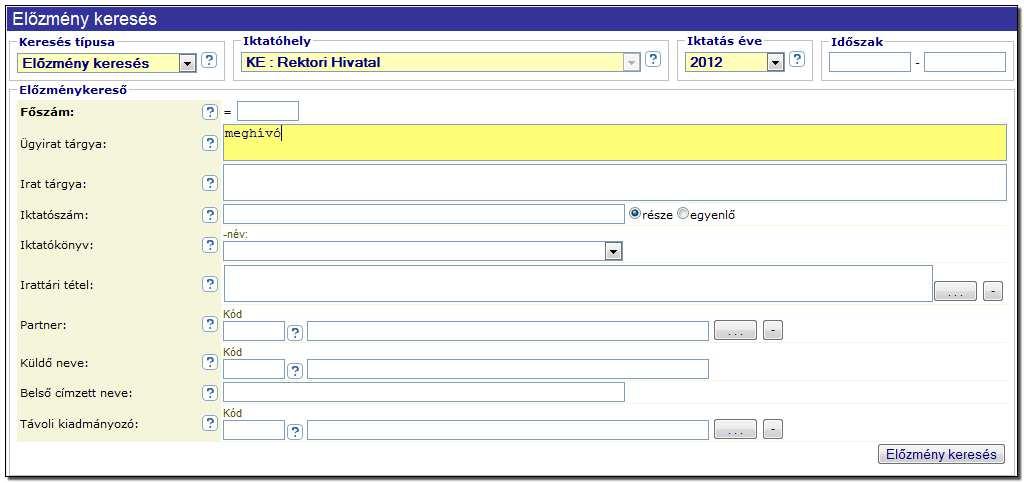Show help for Iktatókönyv field
Viewport: 1024px width, 483px height.
point(210,245)
